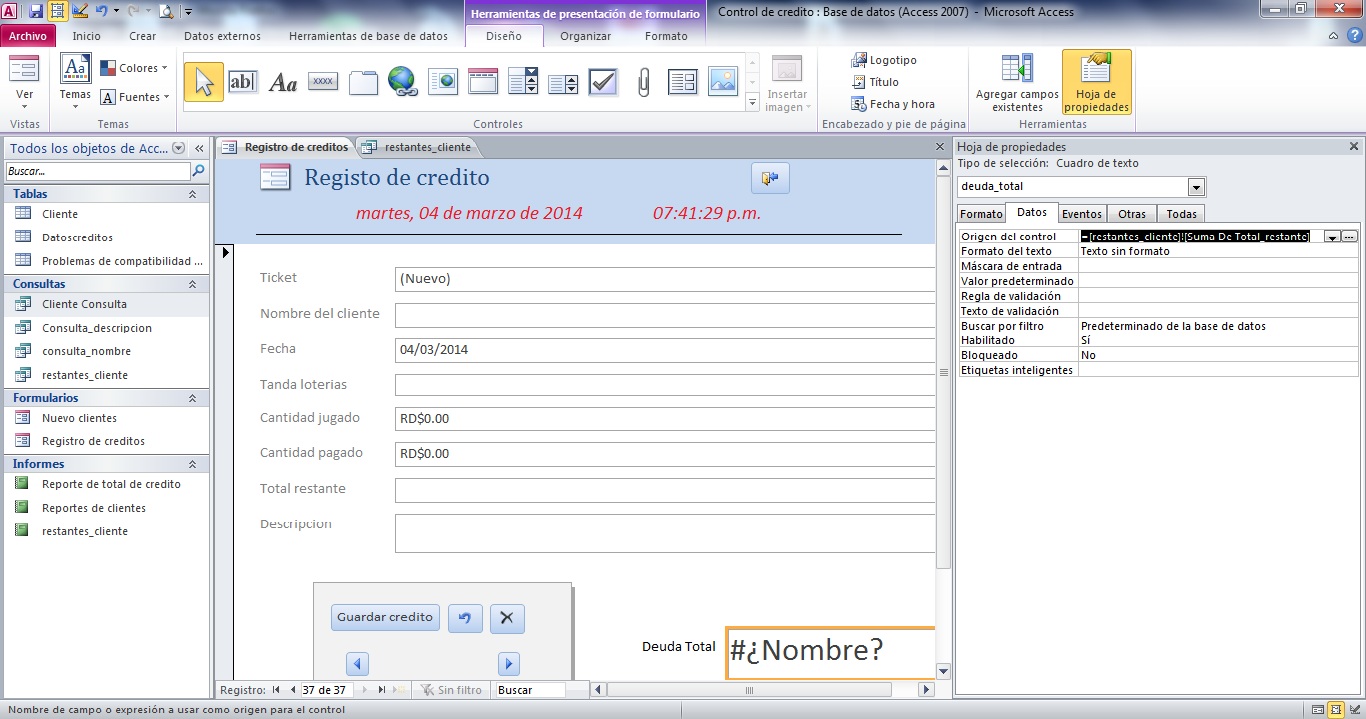Go to previous record with form's left arrow
Screen dimensions: 1366x719
(358, 664)
